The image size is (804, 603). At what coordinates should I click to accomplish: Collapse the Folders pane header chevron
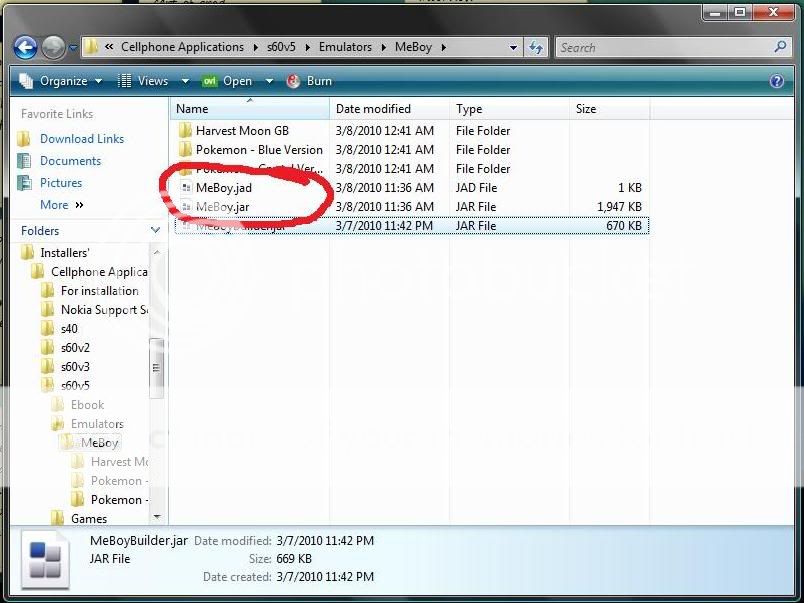tap(155, 231)
